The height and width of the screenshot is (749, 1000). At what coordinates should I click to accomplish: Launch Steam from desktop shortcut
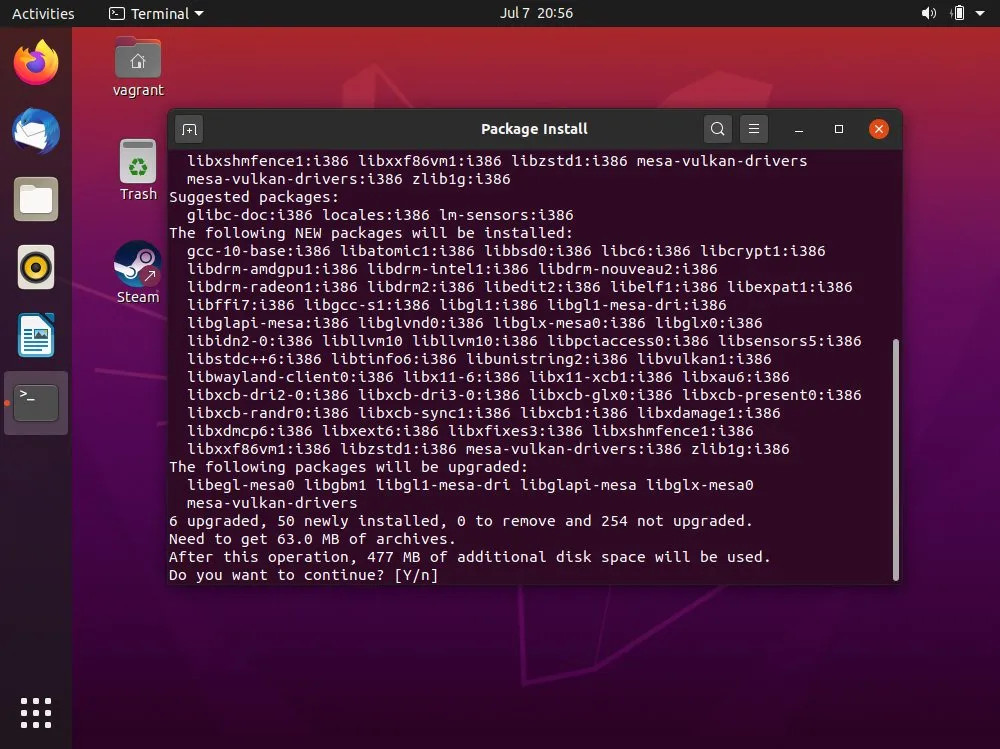pos(138,272)
